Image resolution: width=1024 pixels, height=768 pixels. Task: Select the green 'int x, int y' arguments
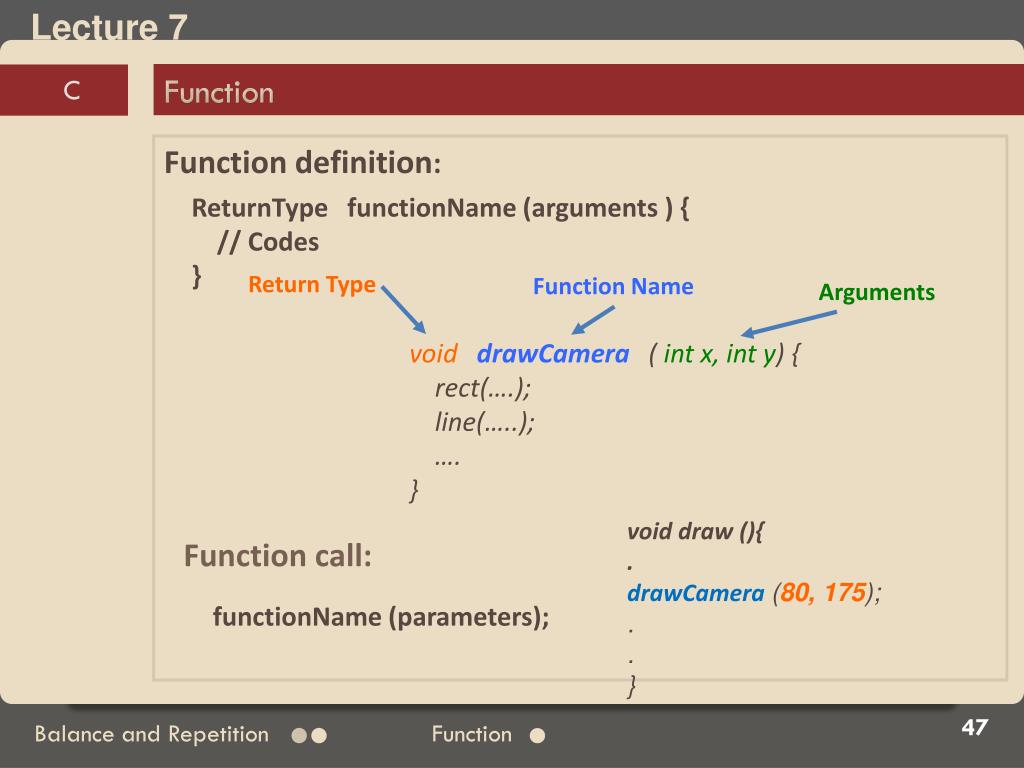720,354
